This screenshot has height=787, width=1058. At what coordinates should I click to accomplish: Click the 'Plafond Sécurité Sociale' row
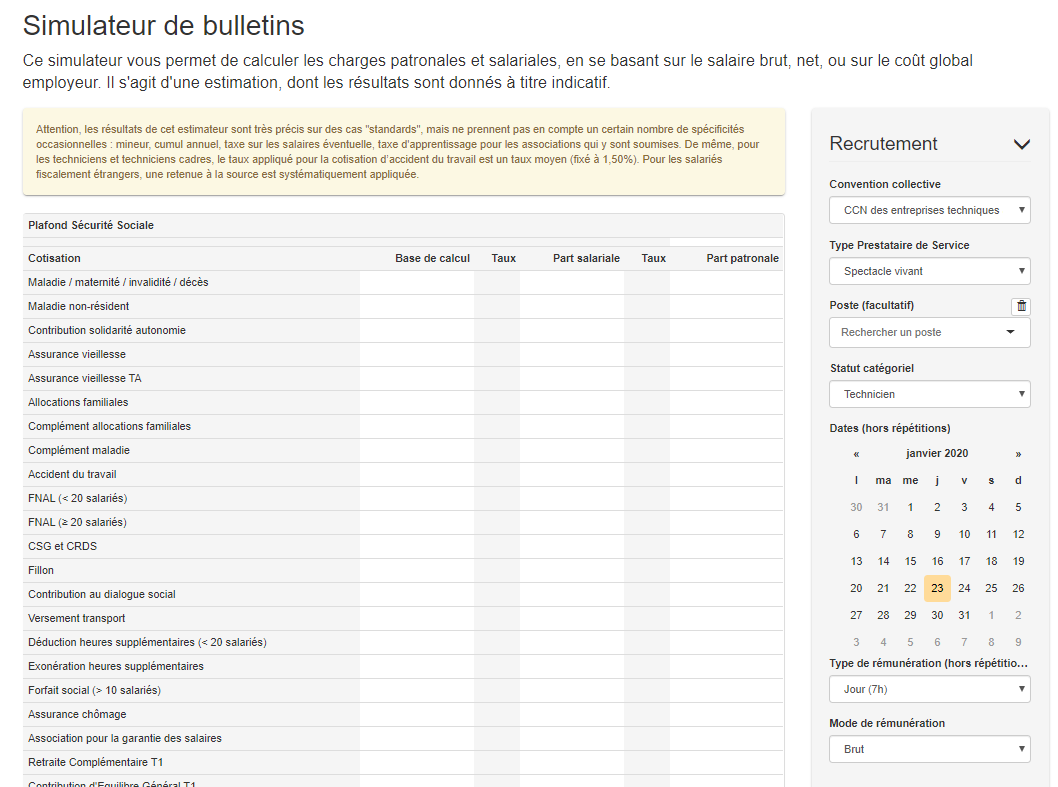pyautogui.click(x=403, y=225)
